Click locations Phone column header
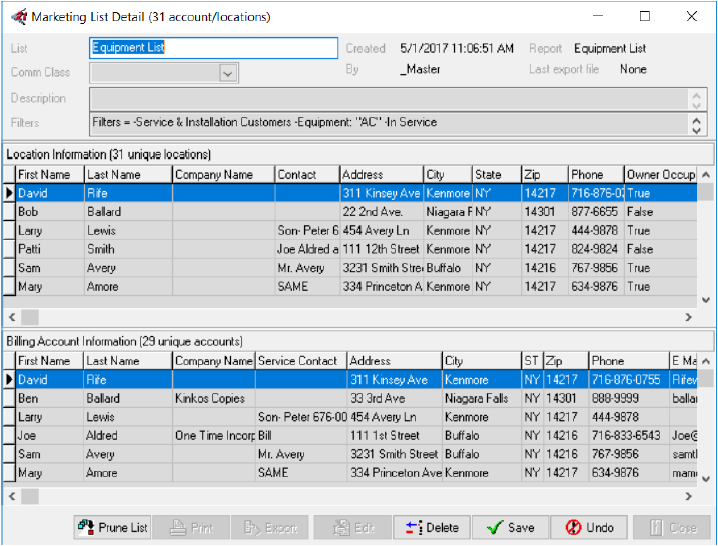Screen dimensions: 718x546 pos(596,175)
